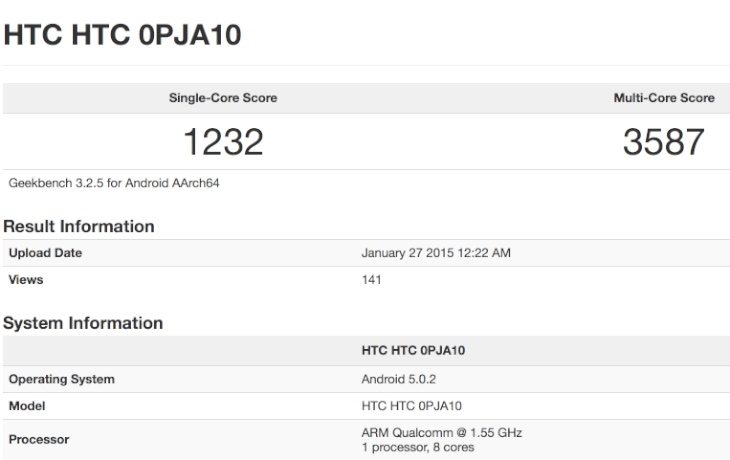Click the Model value HTC HTC 0PJA10
Screen dimensions: 730x460
412,406
